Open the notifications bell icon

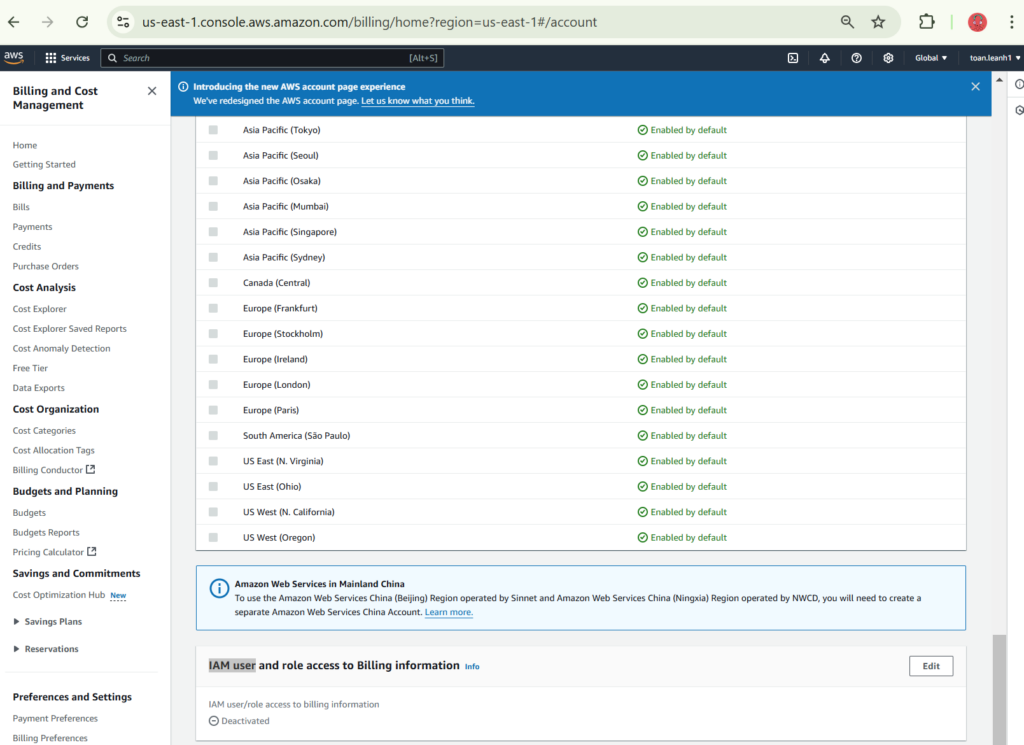824,58
